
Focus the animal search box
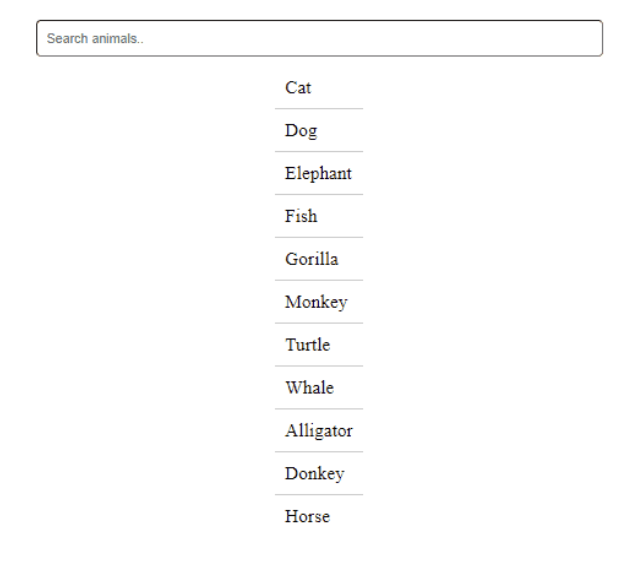[319, 38]
